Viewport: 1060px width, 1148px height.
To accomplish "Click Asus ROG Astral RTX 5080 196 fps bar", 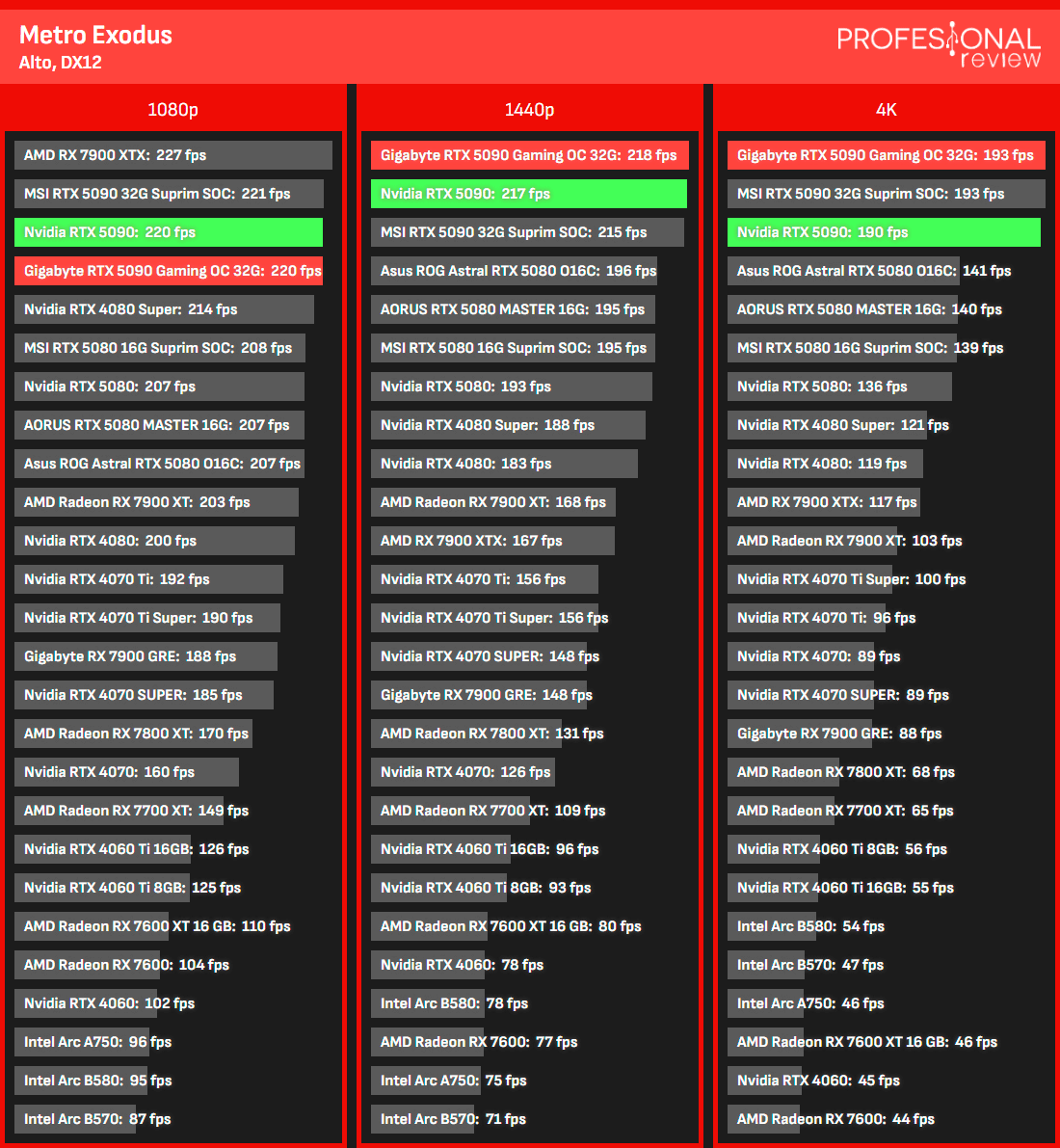I will tap(514, 271).
